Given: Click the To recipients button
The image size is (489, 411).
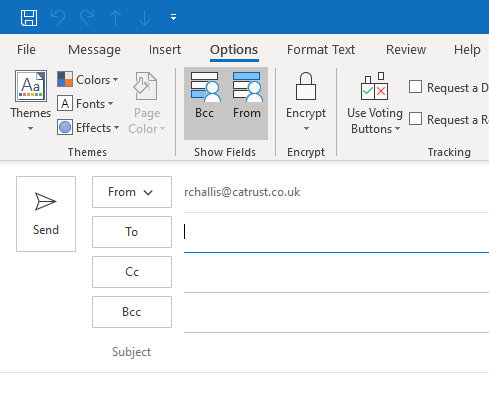Looking at the screenshot, I should 132,232.
